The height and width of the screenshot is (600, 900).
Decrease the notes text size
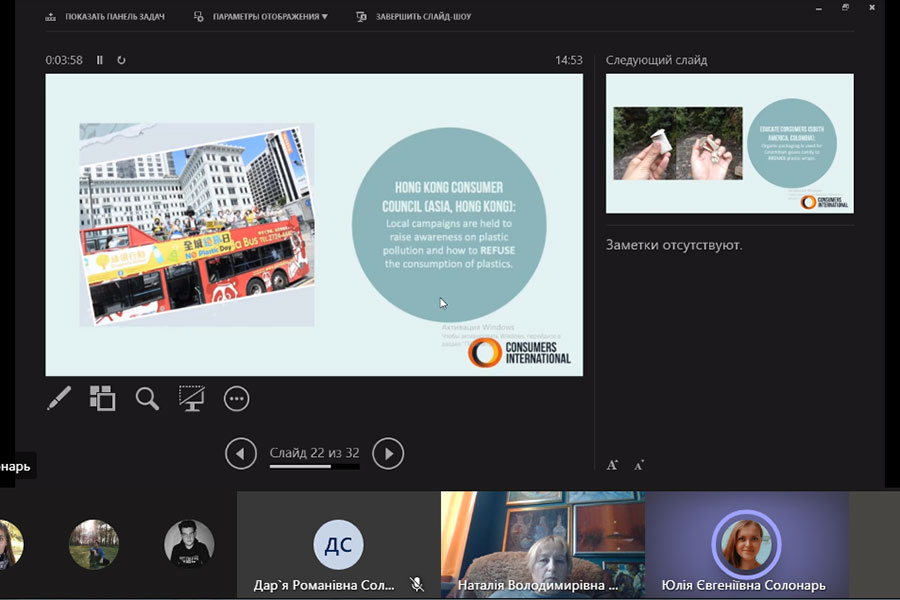638,465
